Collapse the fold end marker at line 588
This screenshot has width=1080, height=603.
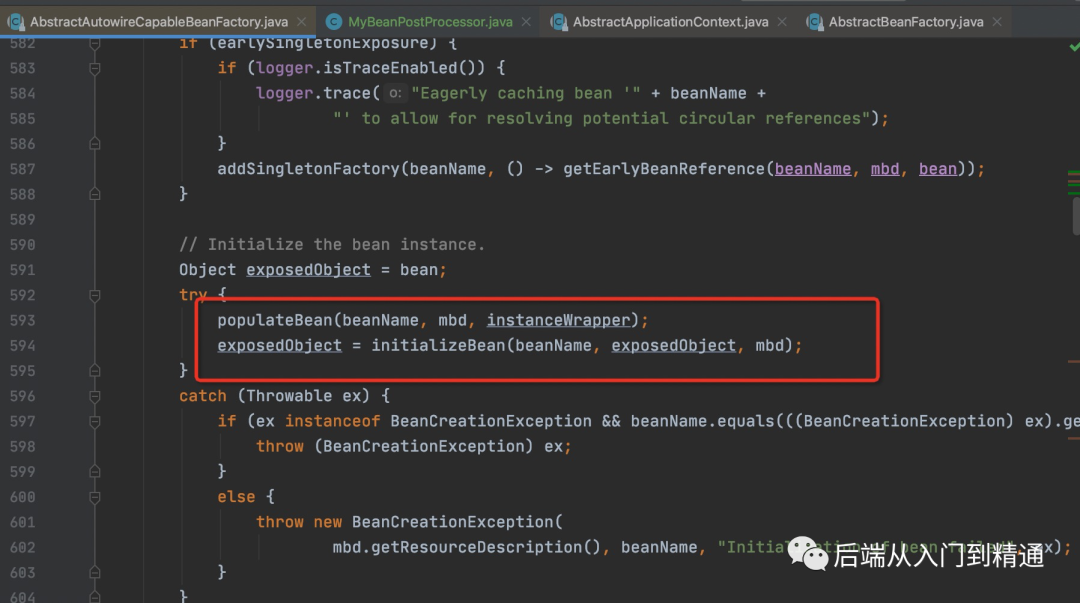pos(95,194)
